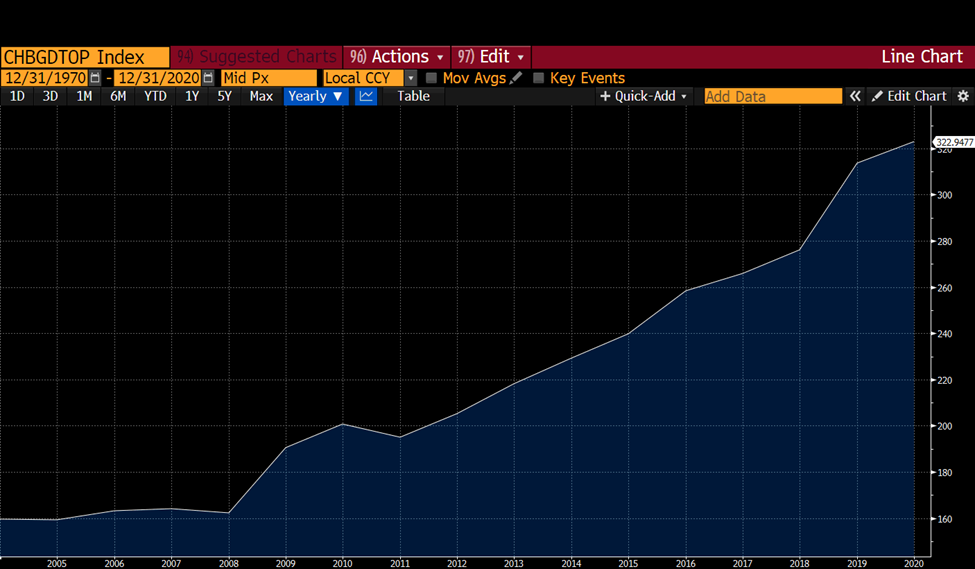The image size is (975, 569).
Task: Select the 5Y time range
Action: pos(224,96)
